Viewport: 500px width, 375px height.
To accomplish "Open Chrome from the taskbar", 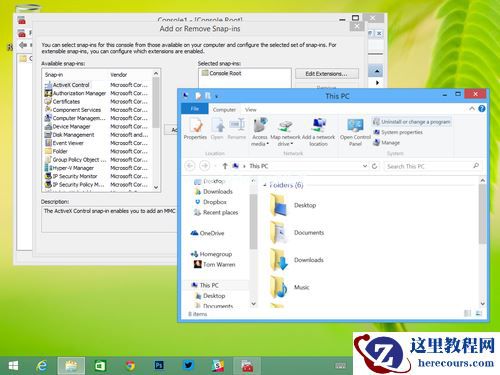I will (130, 366).
